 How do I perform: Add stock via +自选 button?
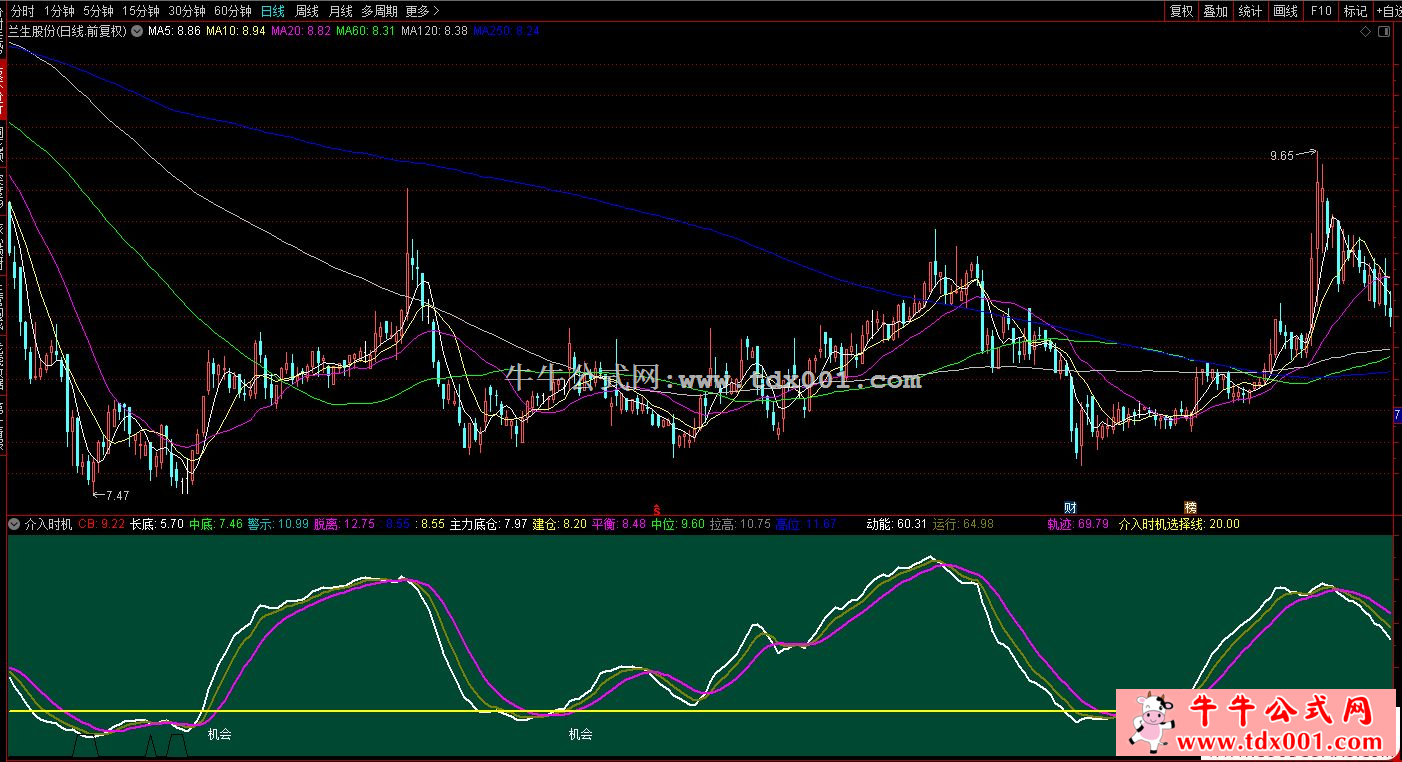(1388, 11)
